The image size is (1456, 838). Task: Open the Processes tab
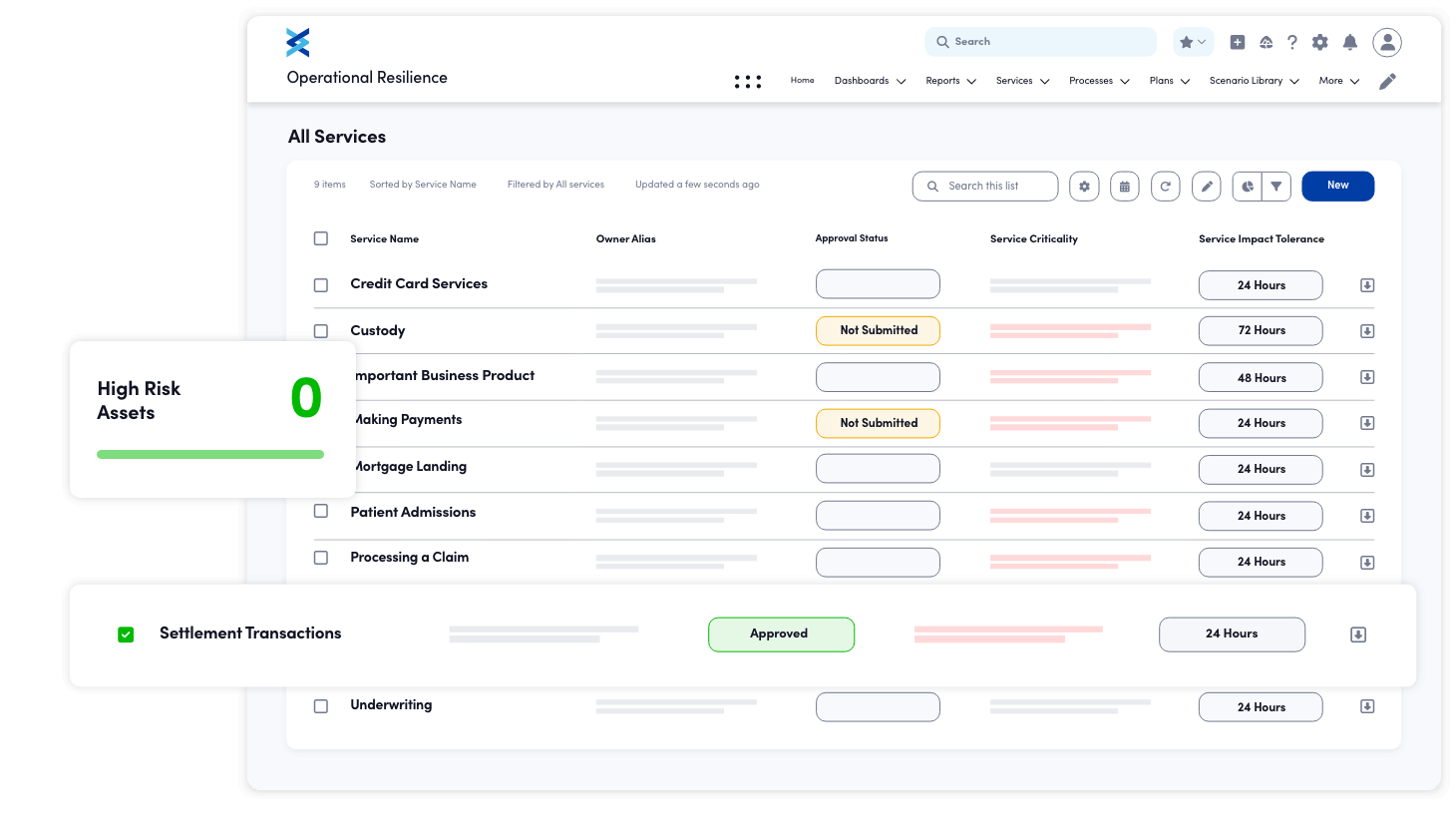coord(1091,81)
